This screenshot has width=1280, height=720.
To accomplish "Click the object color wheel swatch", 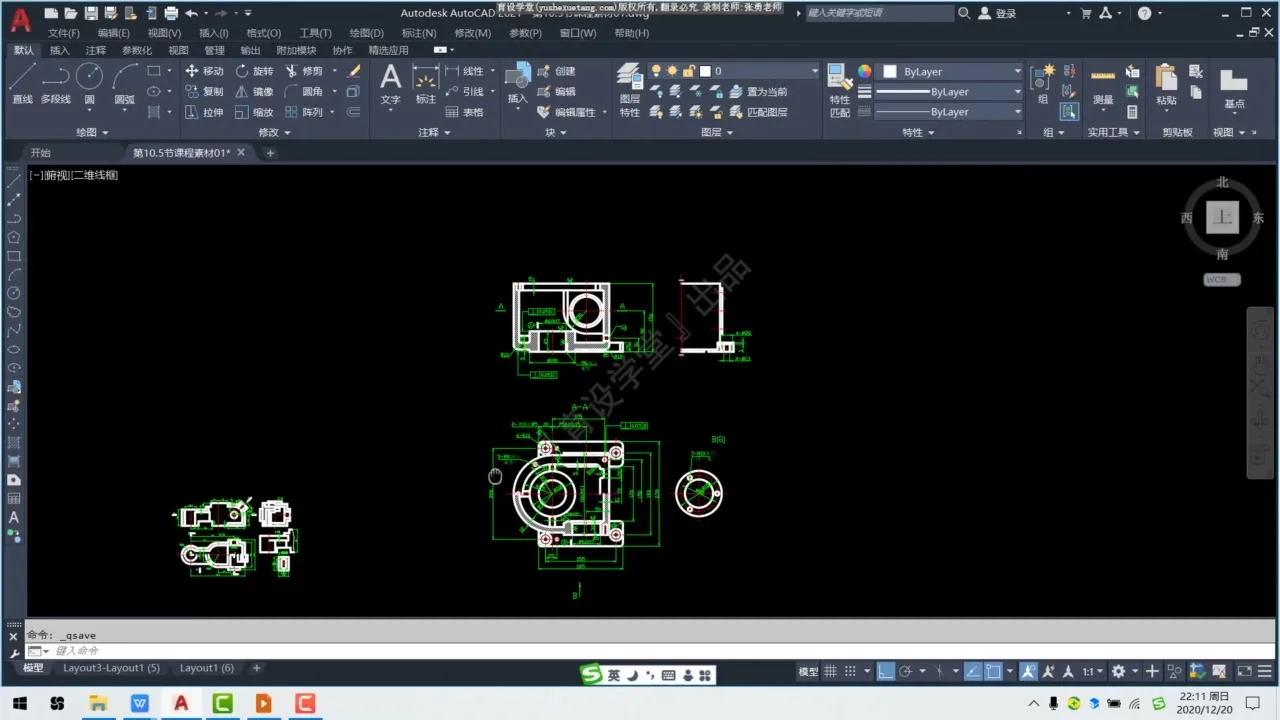I will 864,72.
